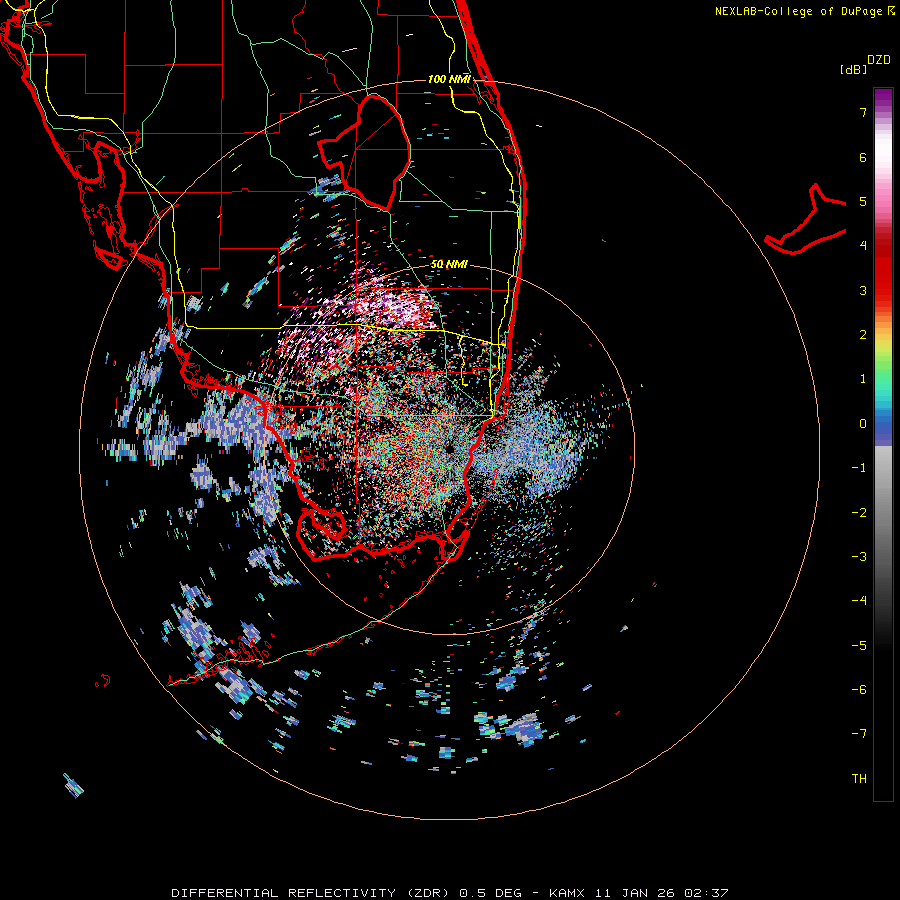The width and height of the screenshot is (900, 900).
Task: Click the 1 value on color scale
Action: (863, 379)
